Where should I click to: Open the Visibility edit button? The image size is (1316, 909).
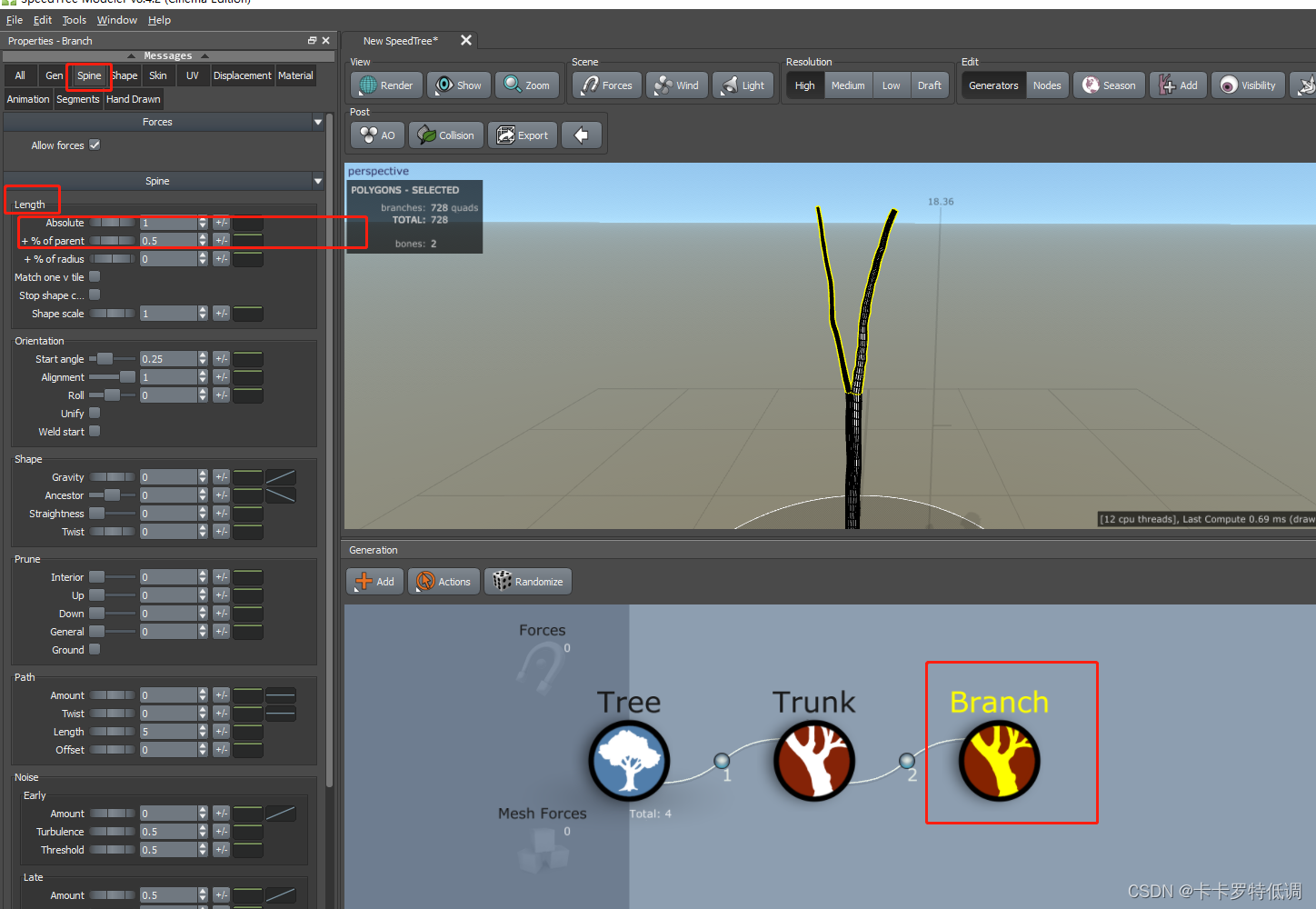point(1249,85)
